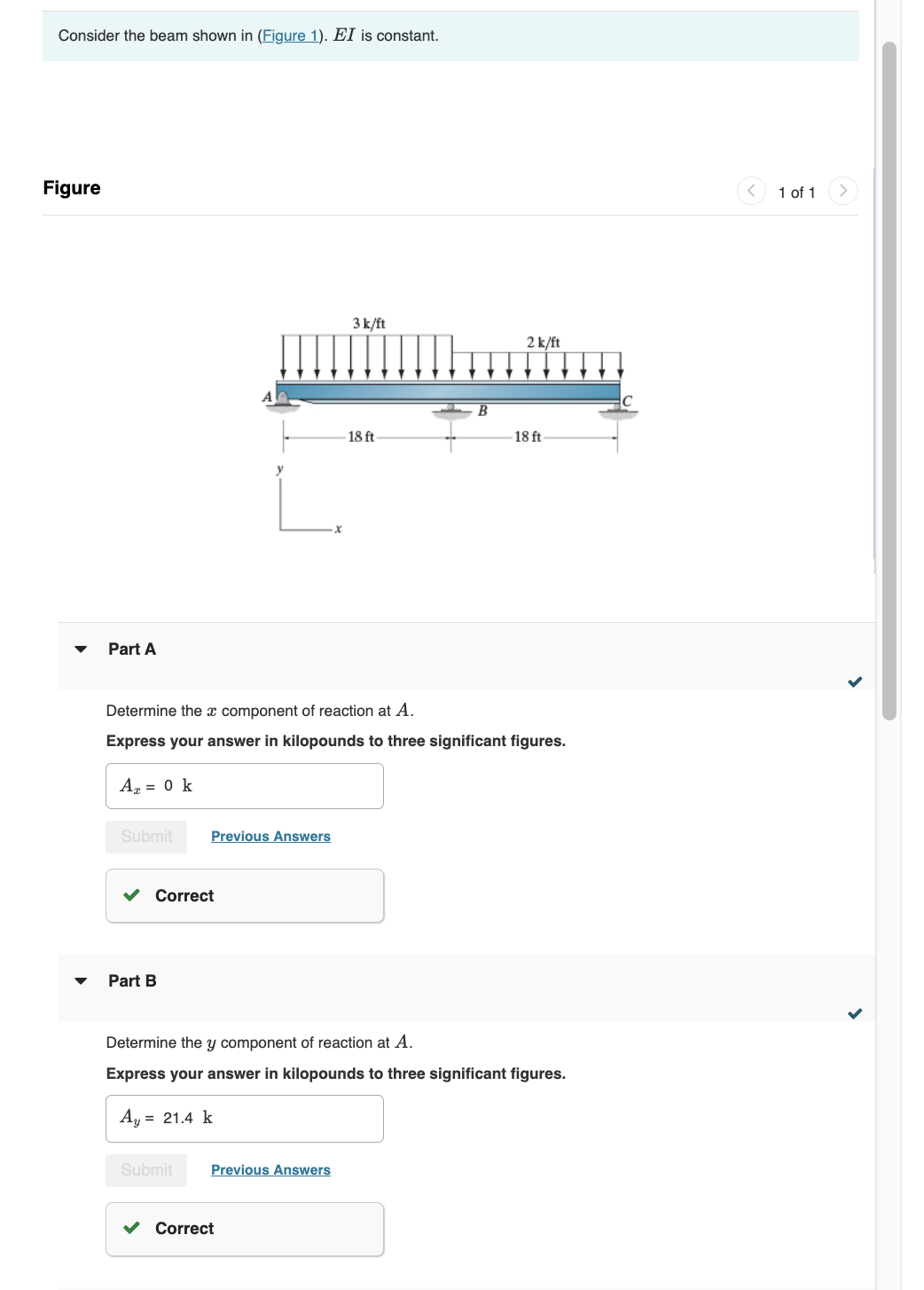Viewport: 924px width, 1290px height.
Task: Click Previous Answers under Part A
Action: [270, 836]
